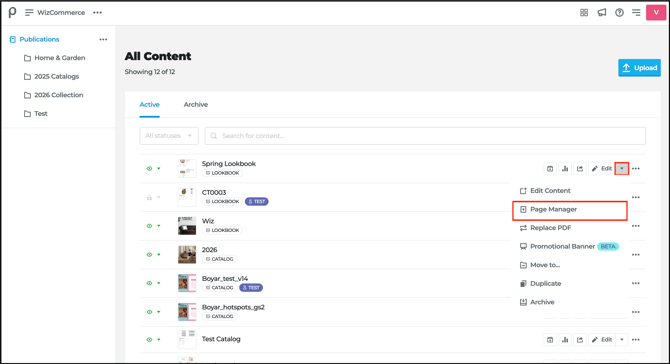Open Wiz row more options ellipsis
The width and height of the screenshot is (670, 364).
pos(636,226)
